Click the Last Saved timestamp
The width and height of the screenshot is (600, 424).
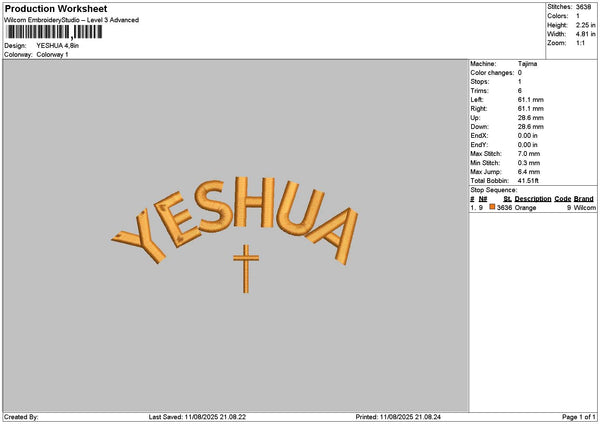click(x=197, y=417)
